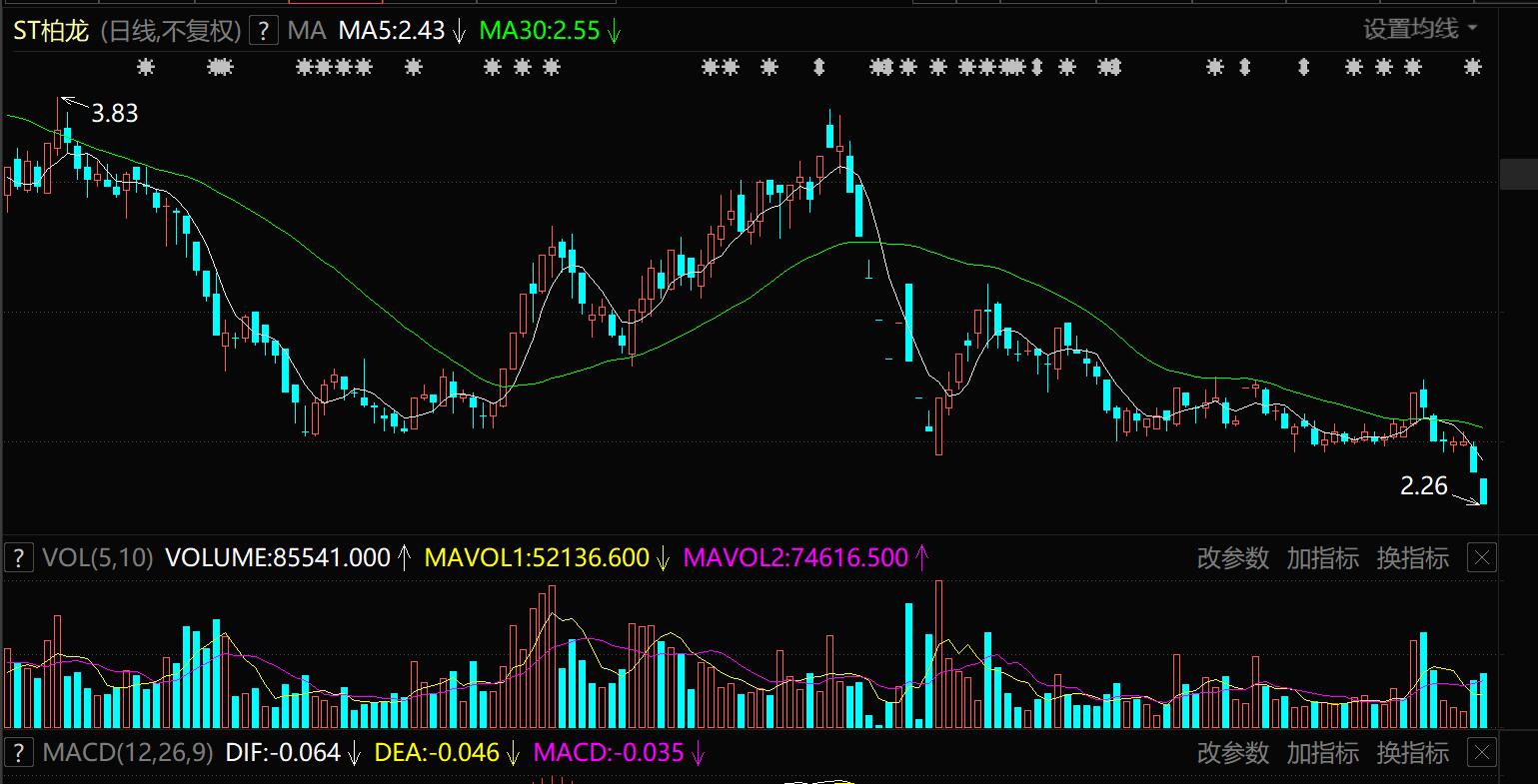Click the 2.26 low price label
This screenshot has width=1538, height=784.
pyautogui.click(x=1423, y=486)
